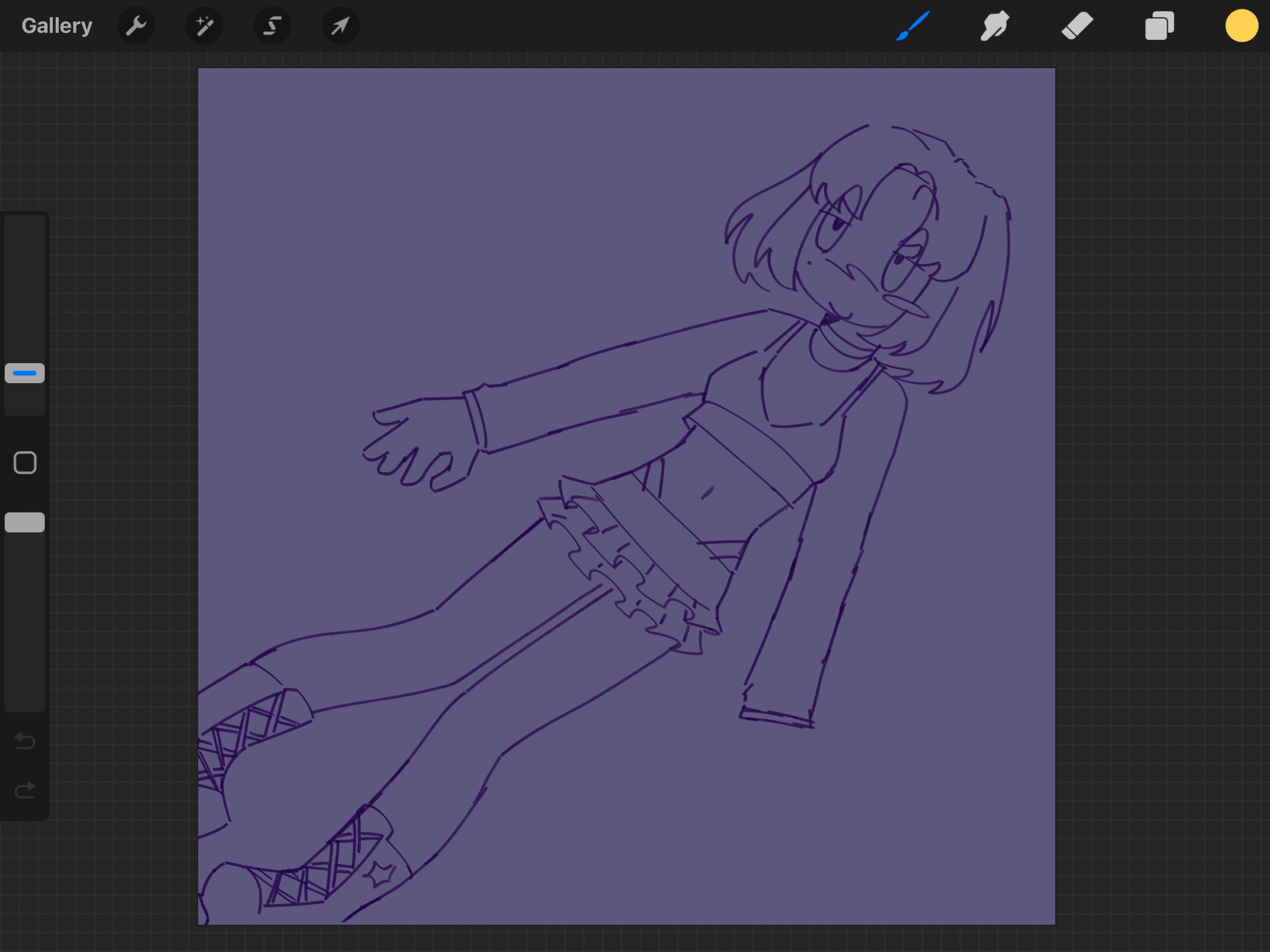Activate the Transform arrow tool

coord(340,26)
